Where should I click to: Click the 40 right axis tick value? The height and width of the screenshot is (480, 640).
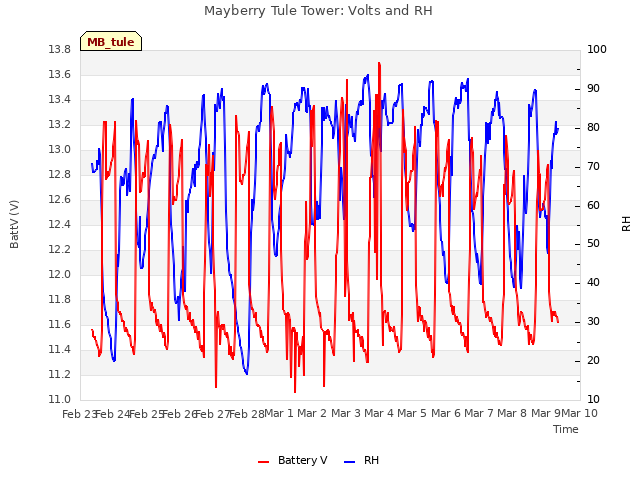point(593,282)
